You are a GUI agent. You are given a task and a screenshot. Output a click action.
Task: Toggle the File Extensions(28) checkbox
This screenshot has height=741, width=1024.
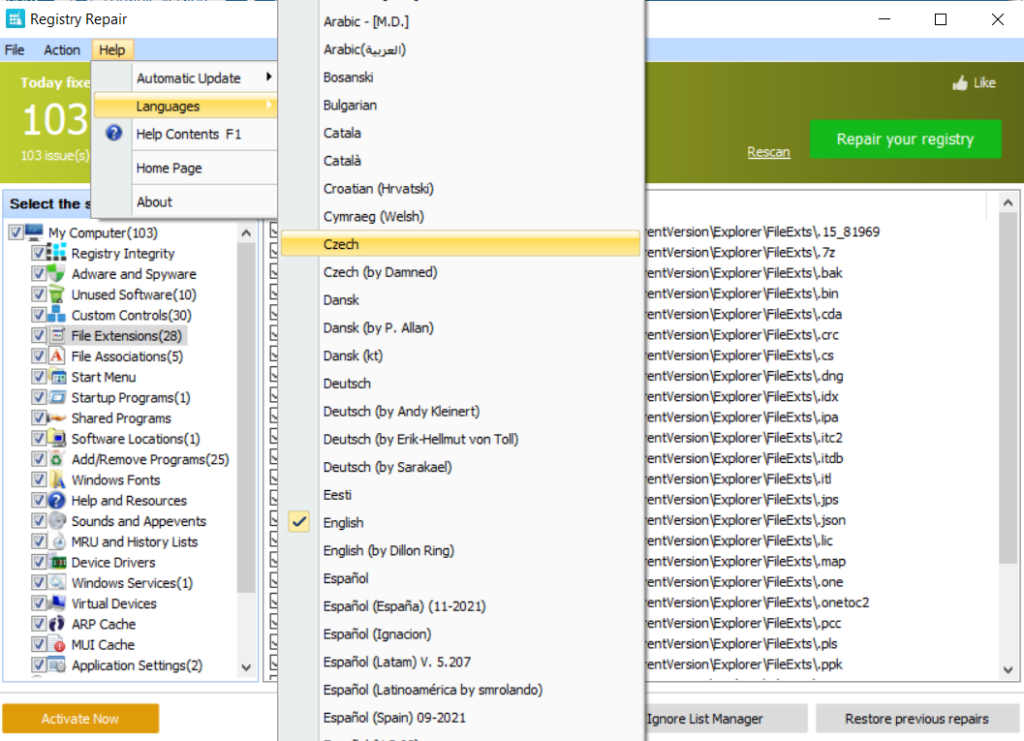pos(39,336)
